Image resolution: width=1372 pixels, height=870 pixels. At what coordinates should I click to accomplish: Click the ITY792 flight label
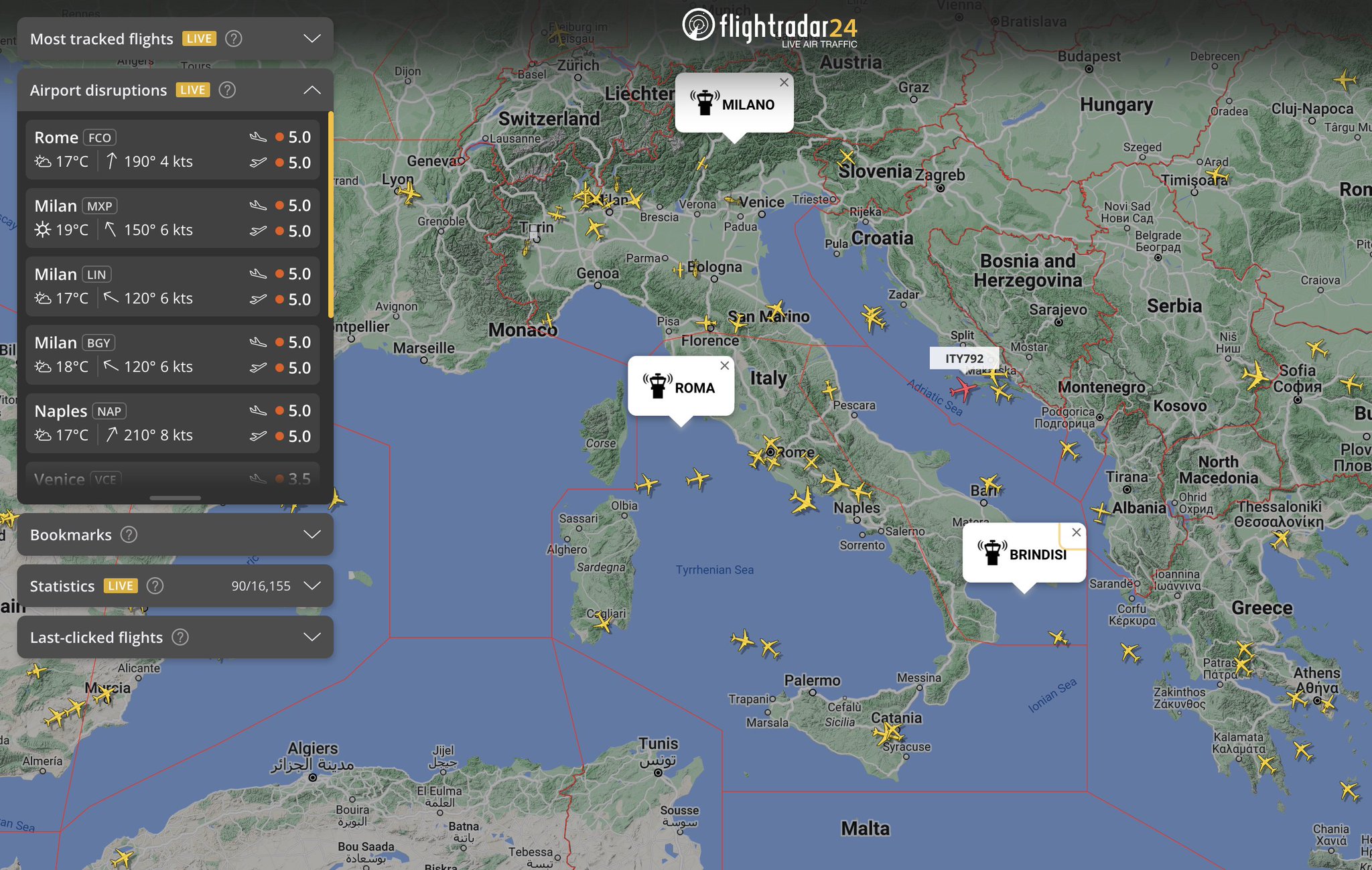click(964, 358)
